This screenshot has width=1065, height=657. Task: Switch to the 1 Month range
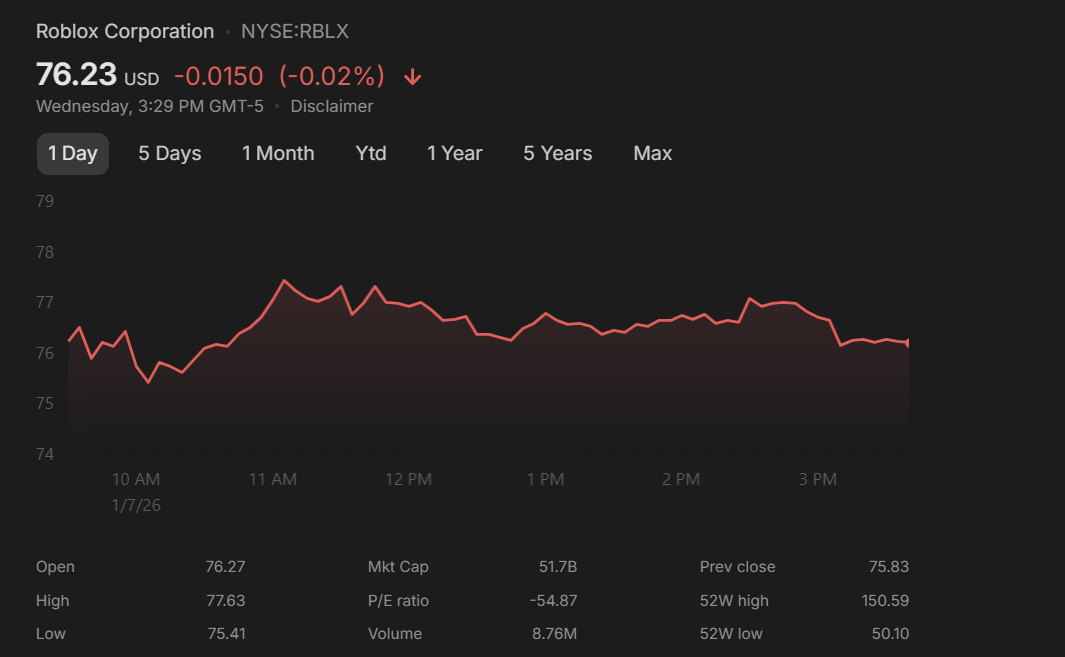coord(278,154)
